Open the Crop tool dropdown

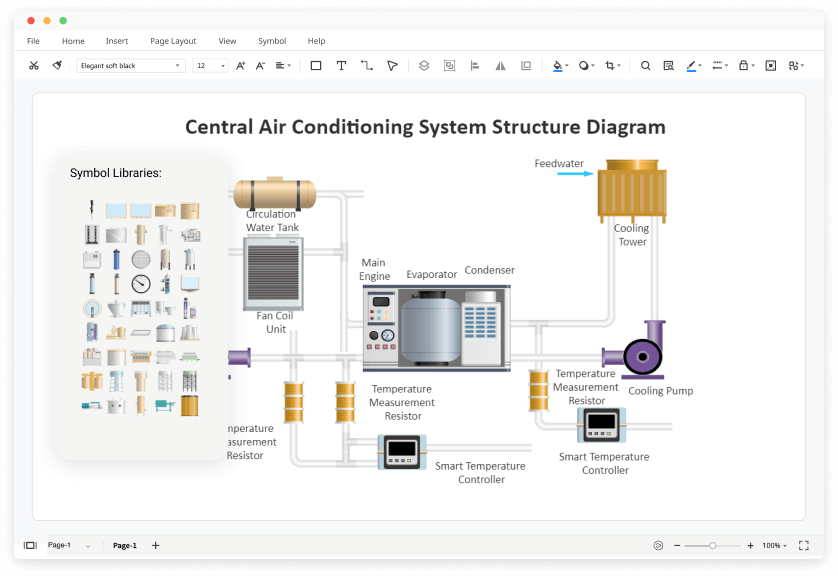pyautogui.click(x=612, y=66)
